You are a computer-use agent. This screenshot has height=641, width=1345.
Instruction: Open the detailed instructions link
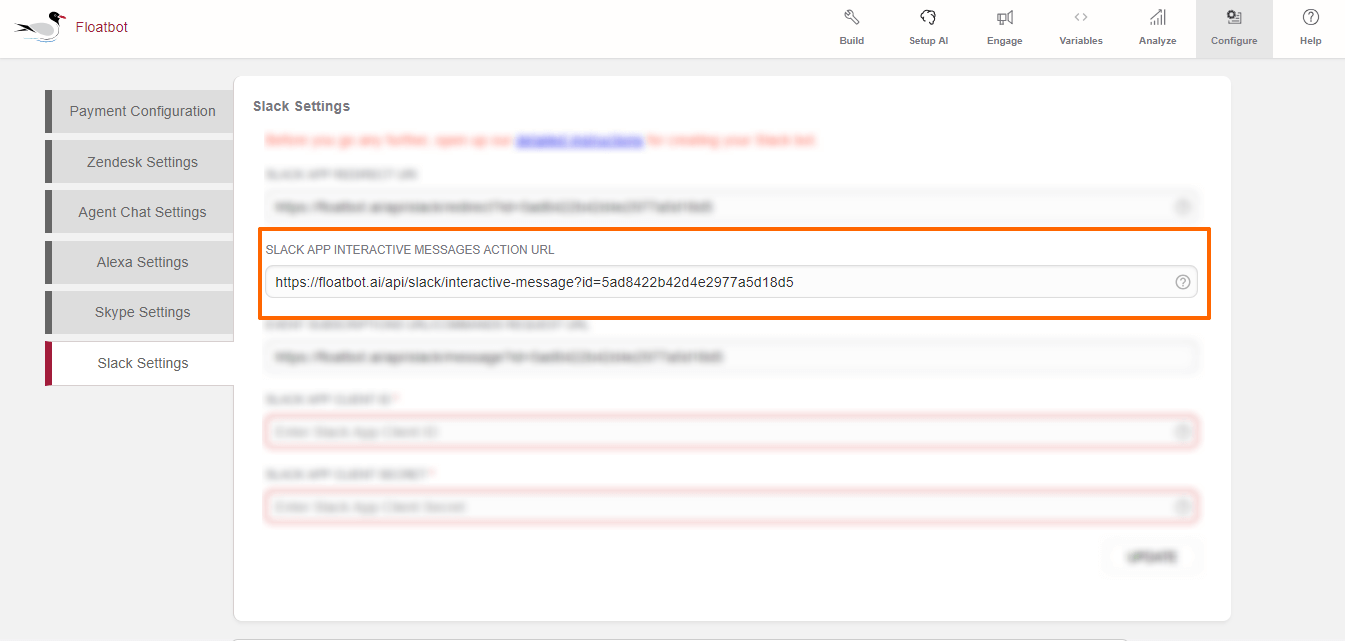click(x=579, y=141)
